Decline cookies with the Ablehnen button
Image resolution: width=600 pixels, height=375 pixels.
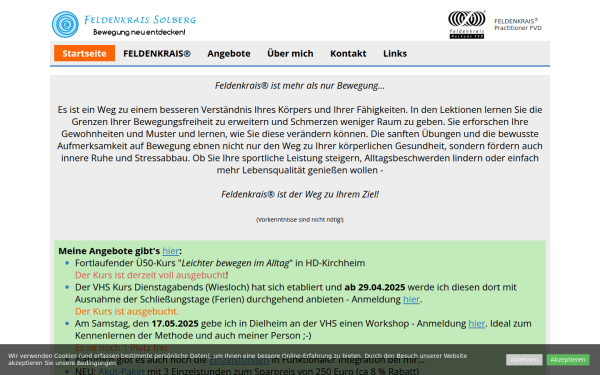[524, 359]
